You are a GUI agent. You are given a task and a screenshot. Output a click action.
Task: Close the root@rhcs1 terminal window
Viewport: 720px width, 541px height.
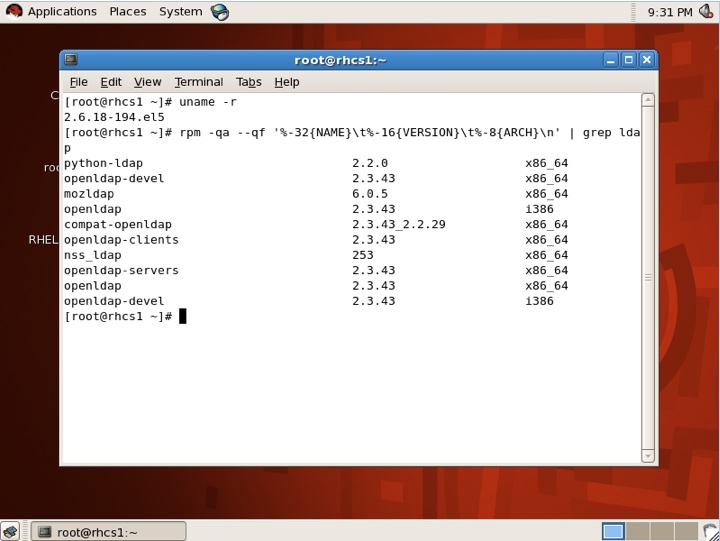point(647,60)
